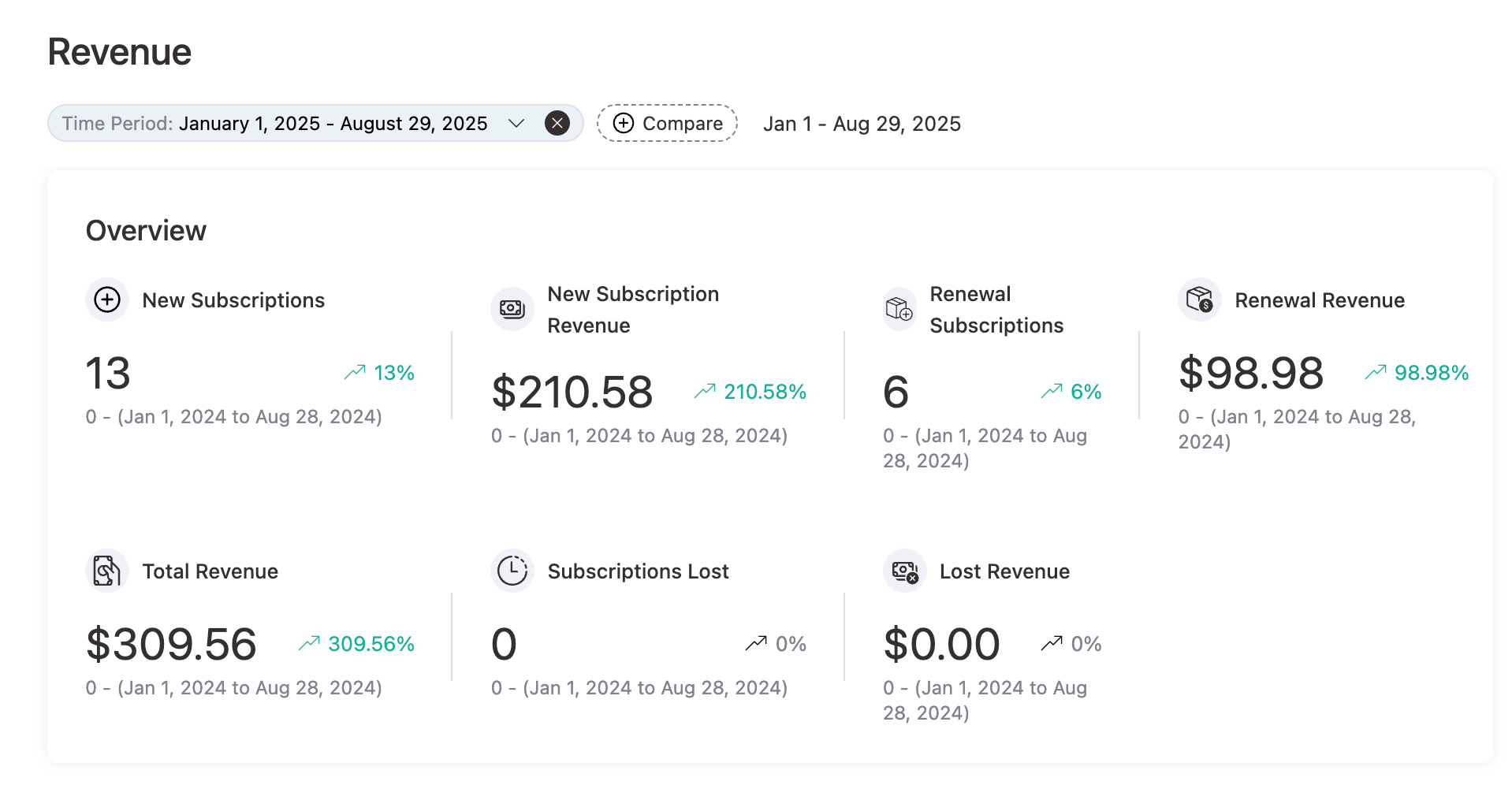Click the $309.56 Total Revenue figure

click(170, 644)
